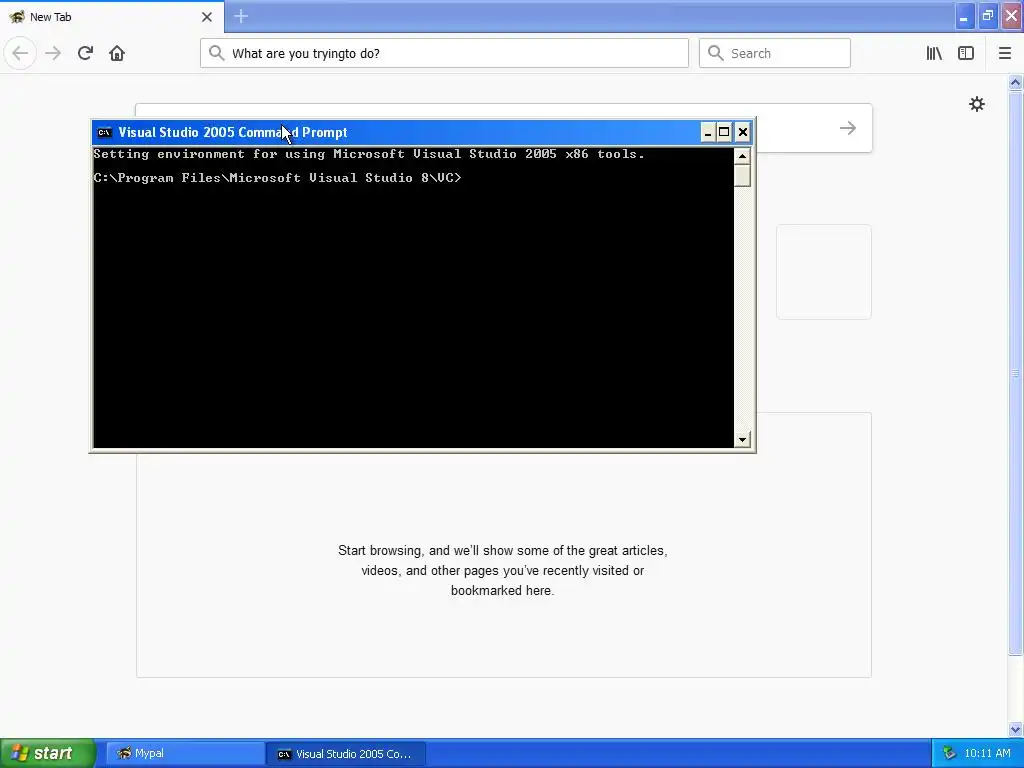Click the empty top site tile
The height and width of the screenshot is (768, 1024).
(824, 272)
